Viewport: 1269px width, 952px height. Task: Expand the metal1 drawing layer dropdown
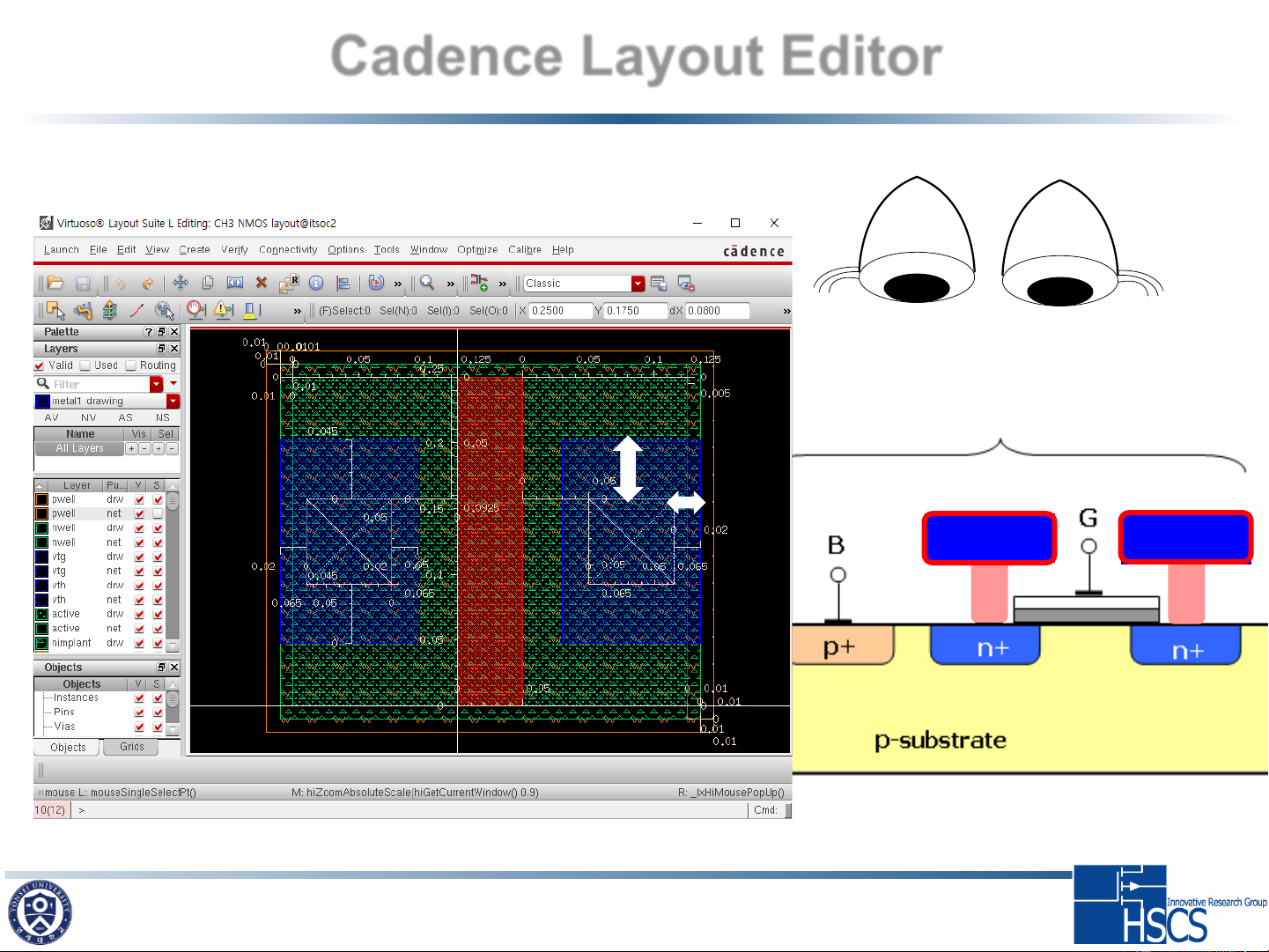point(173,402)
